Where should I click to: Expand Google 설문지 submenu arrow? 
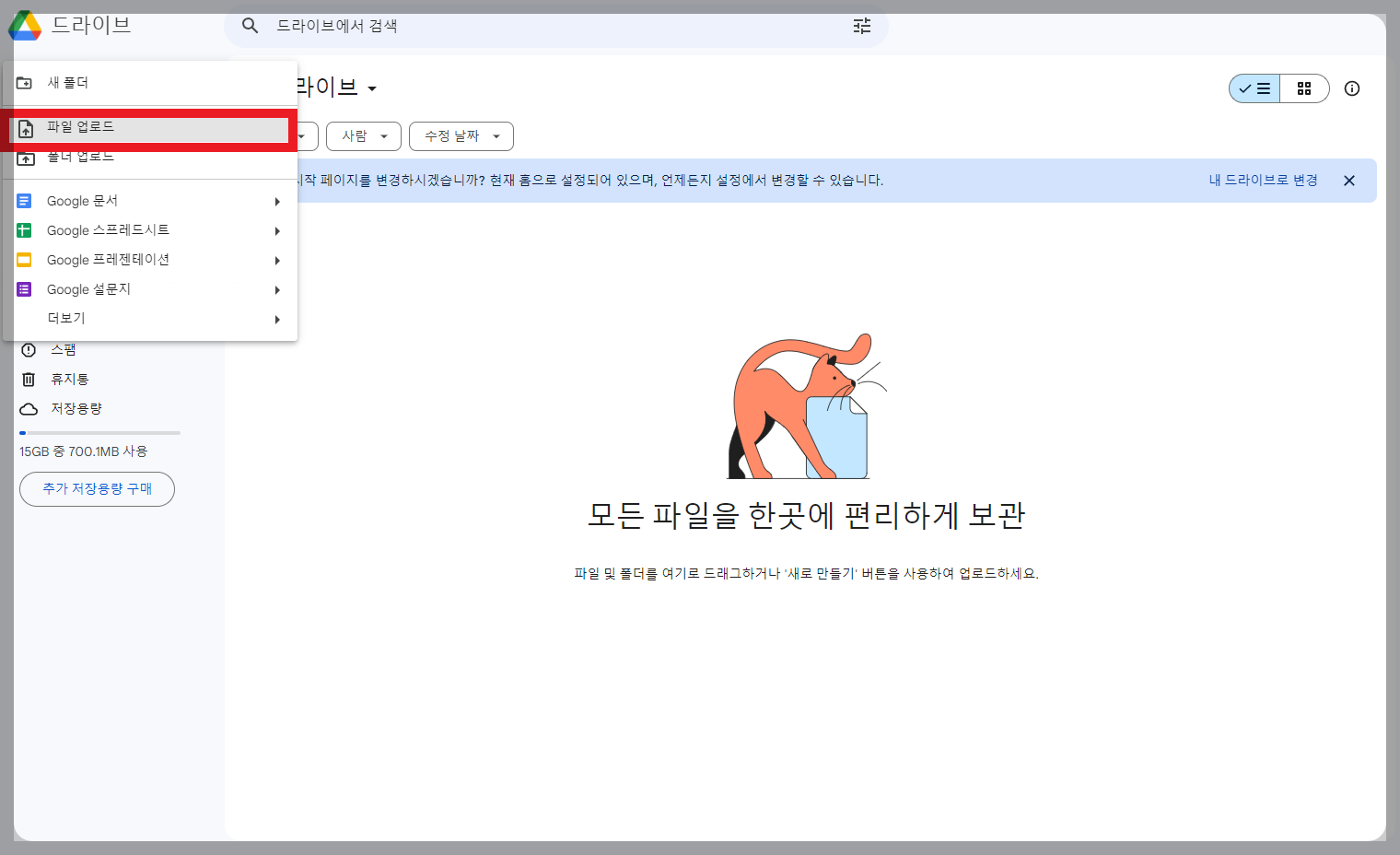point(277,290)
